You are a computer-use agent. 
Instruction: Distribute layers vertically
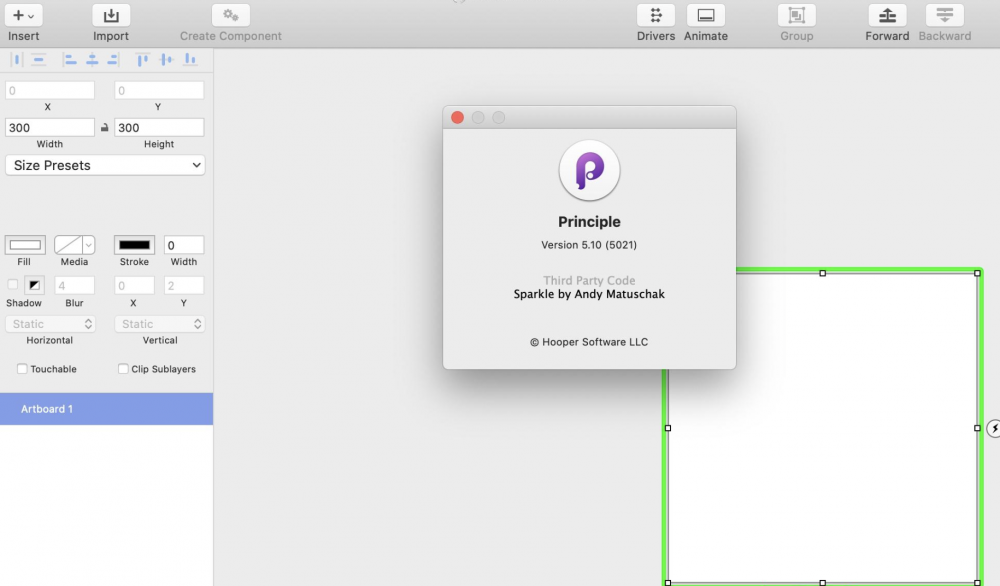38,60
